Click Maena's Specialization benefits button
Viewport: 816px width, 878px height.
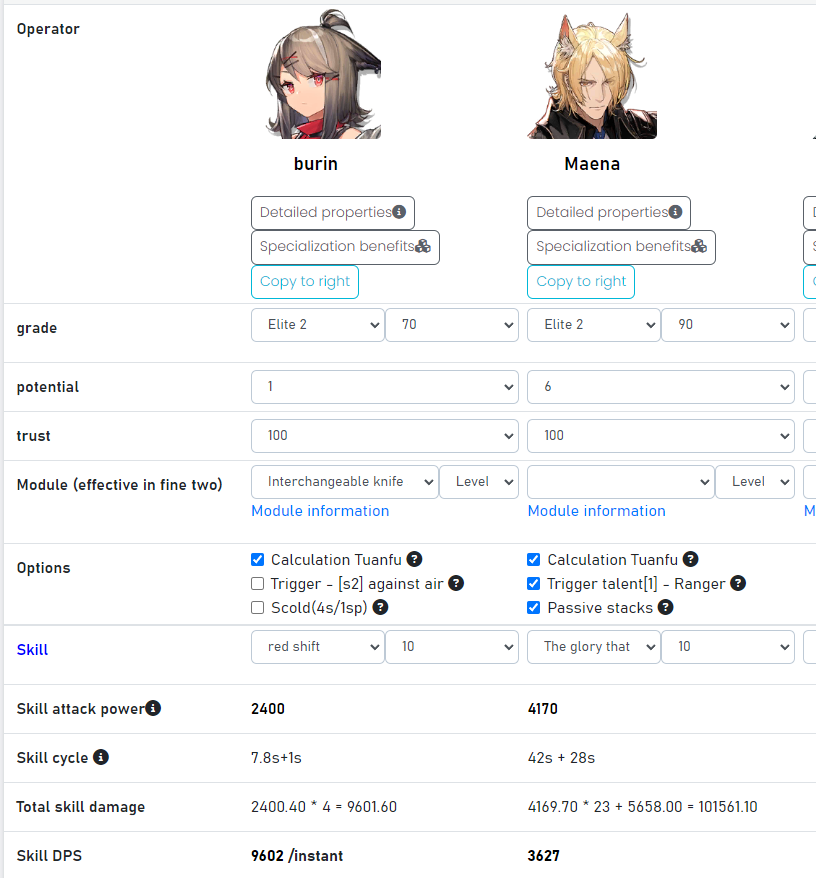(621, 247)
